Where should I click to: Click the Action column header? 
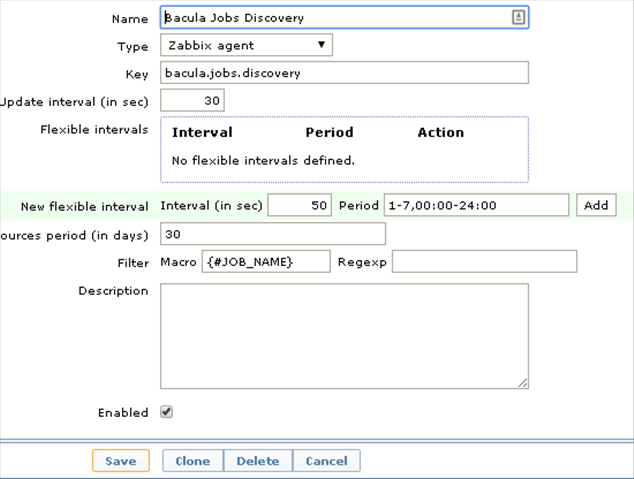tap(441, 132)
